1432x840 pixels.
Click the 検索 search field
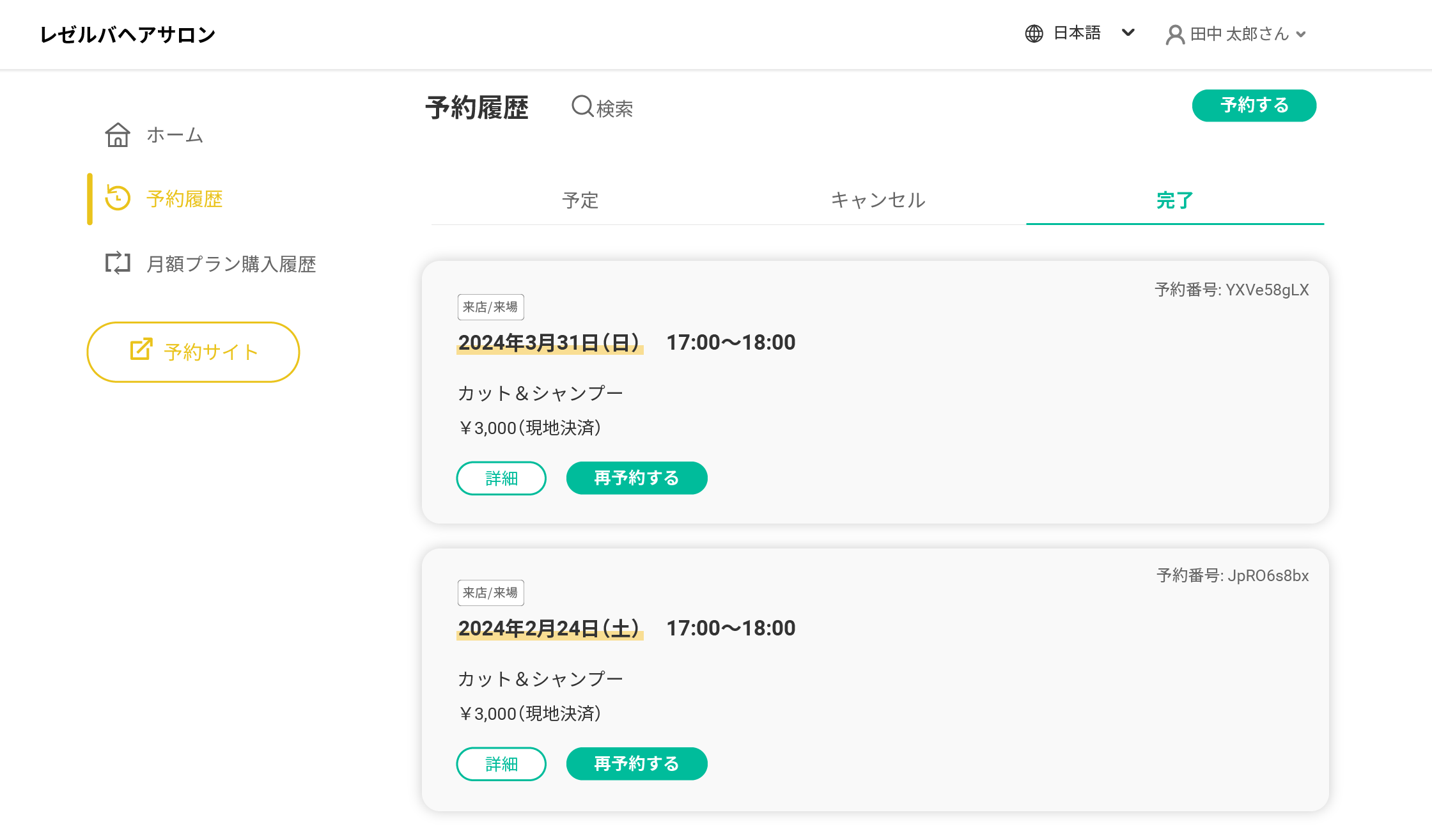614,109
